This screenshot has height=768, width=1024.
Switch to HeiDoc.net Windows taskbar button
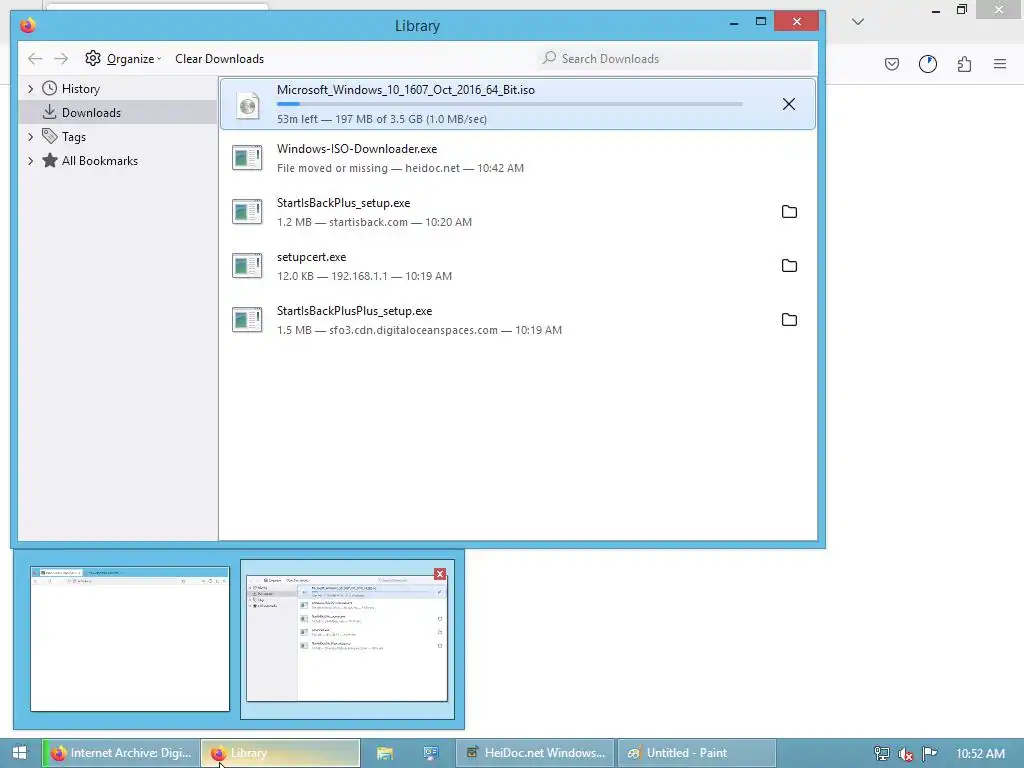coord(535,753)
